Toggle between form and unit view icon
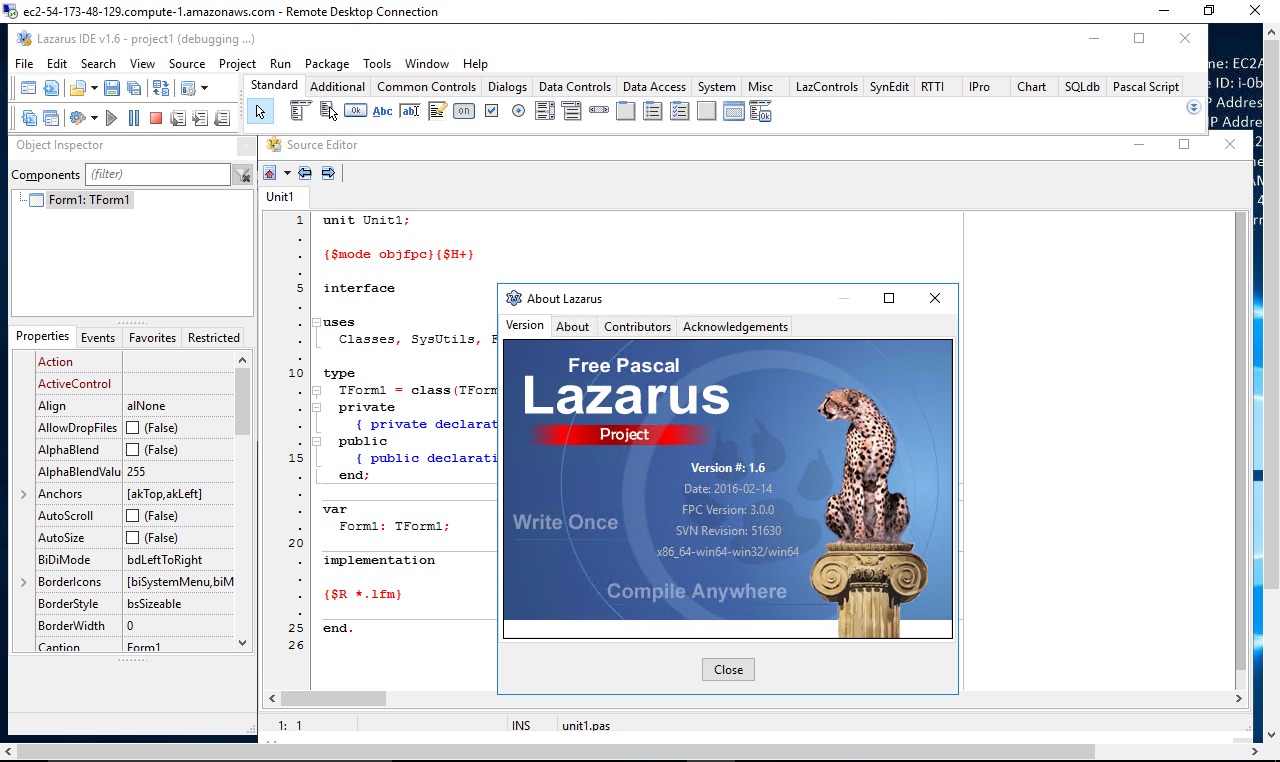The width and height of the screenshot is (1280, 762). (x=160, y=88)
